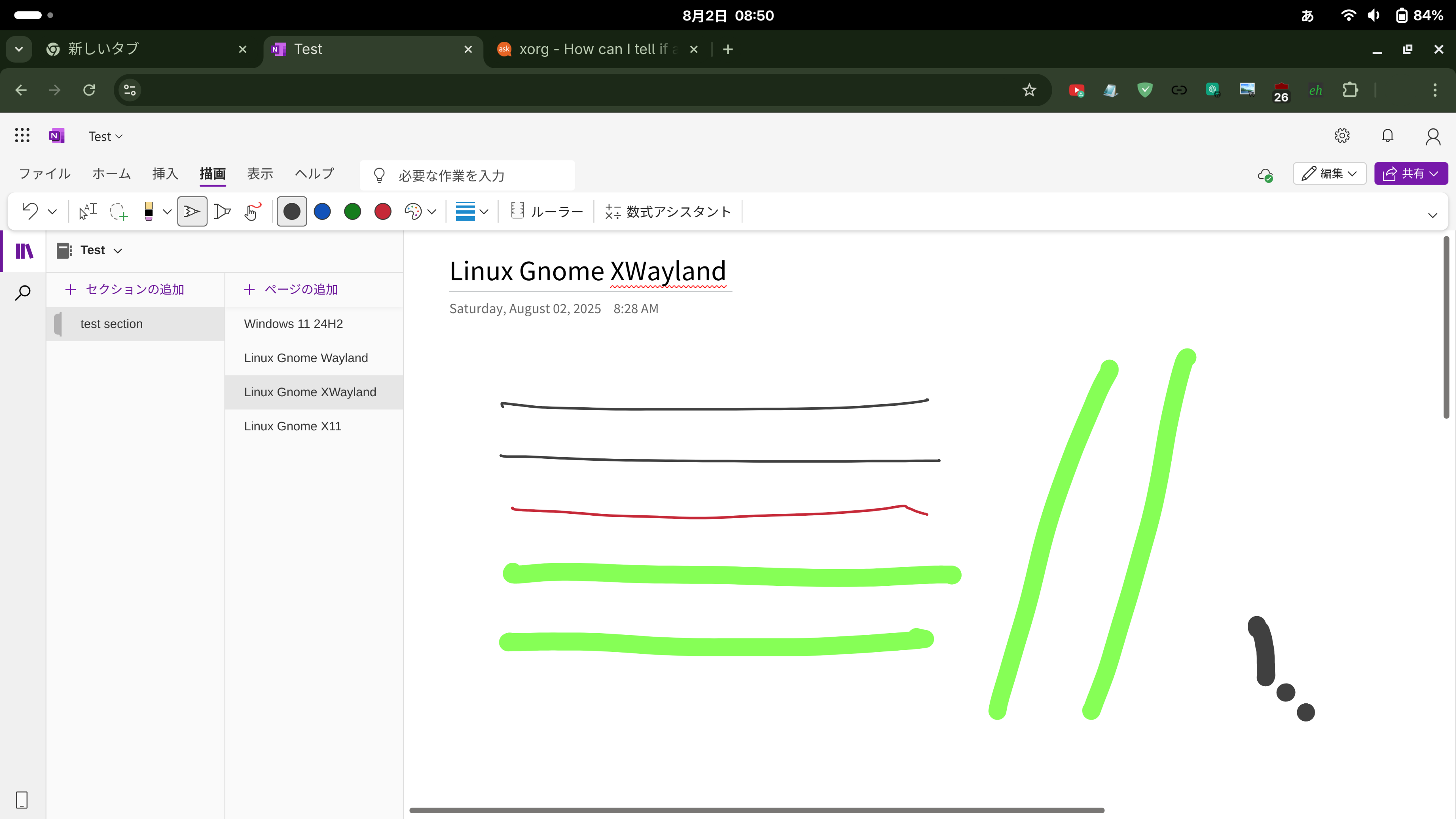
Task: Click the OneNote logo icon
Action: tap(56, 136)
